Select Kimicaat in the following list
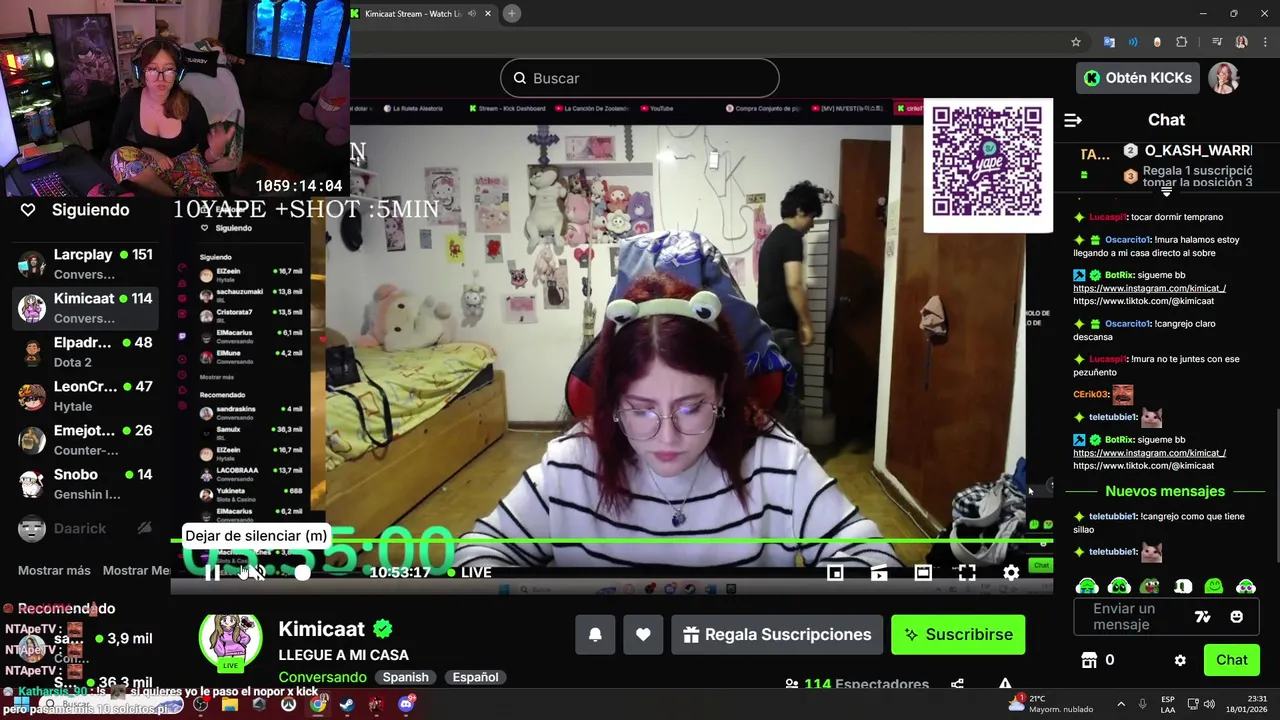Viewport: 1280px width, 720px height. coord(85,308)
